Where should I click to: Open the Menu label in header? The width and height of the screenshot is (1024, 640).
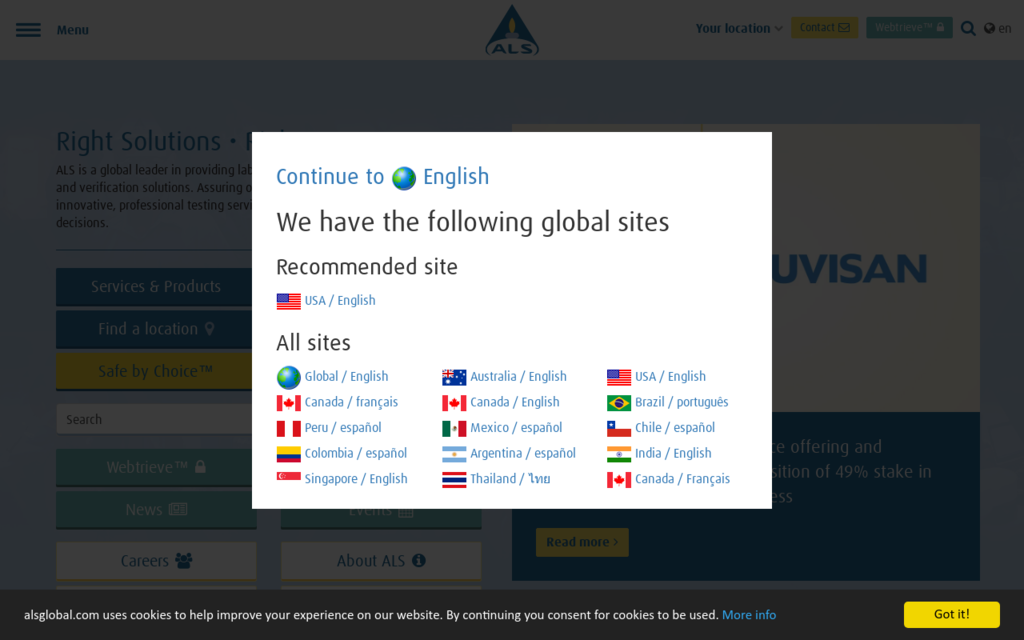point(72,30)
